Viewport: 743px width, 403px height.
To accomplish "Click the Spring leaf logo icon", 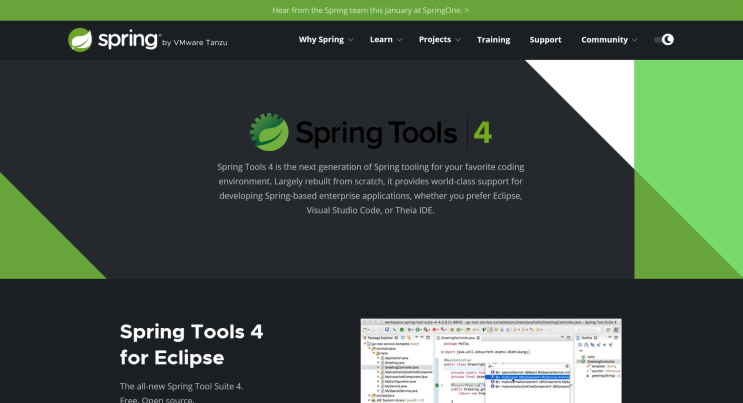I will 80,40.
